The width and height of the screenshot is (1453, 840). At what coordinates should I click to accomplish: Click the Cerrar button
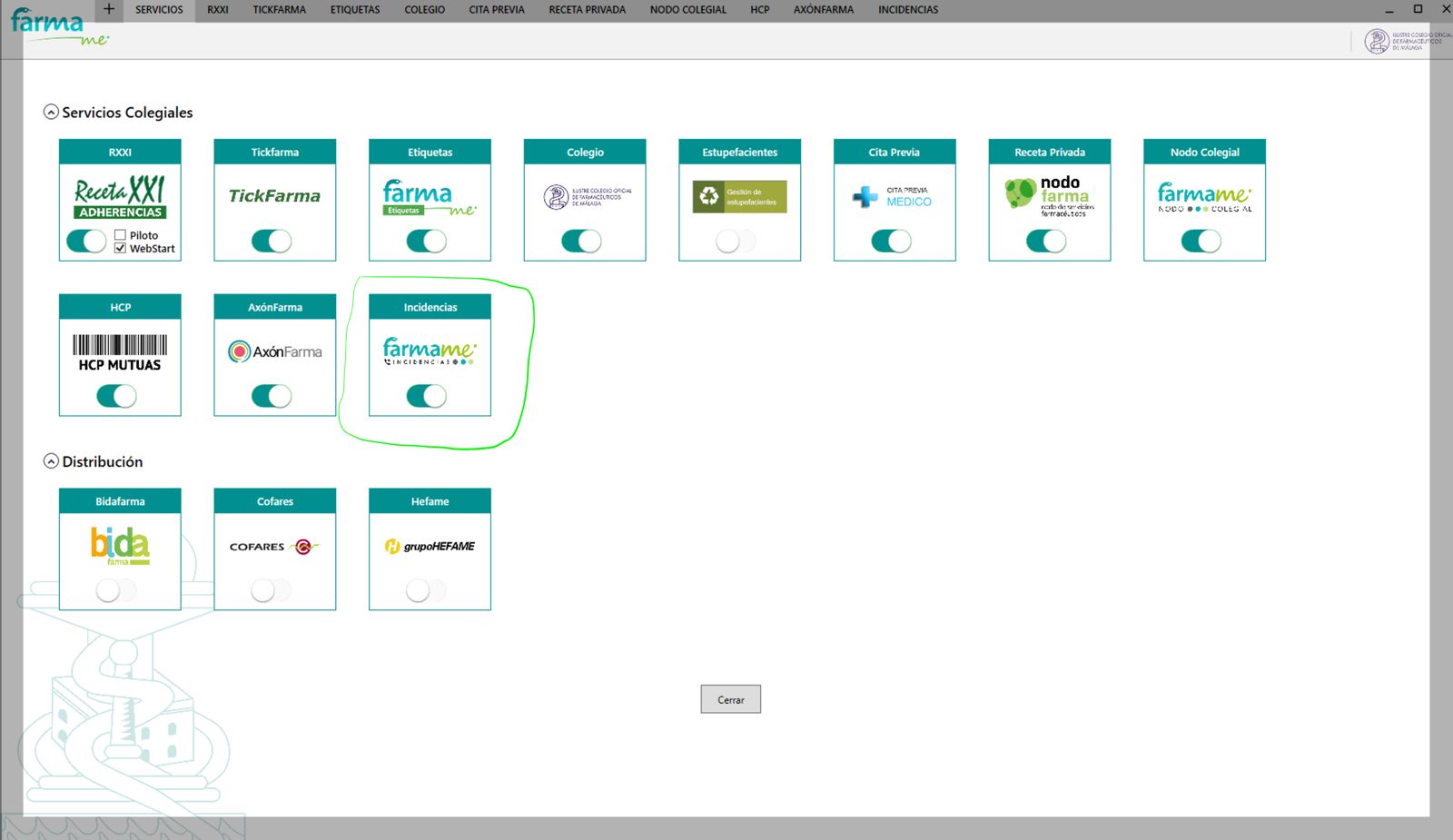731,699
